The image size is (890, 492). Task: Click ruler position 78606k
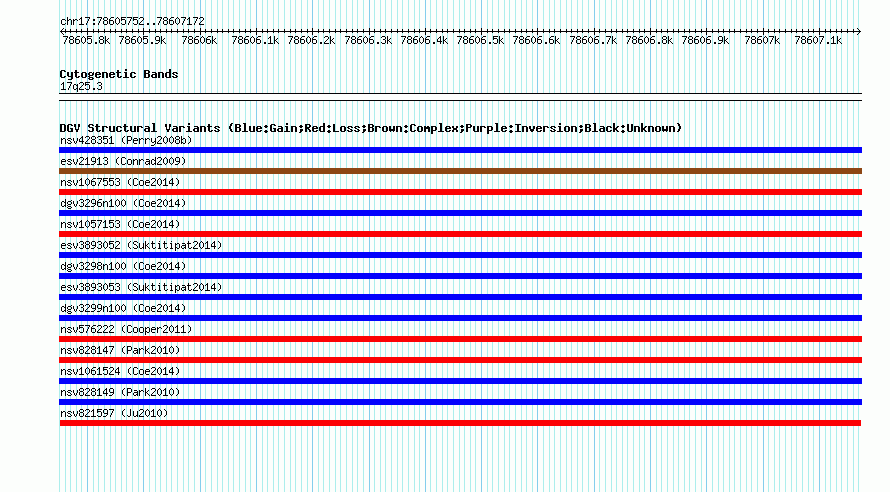point(199,40)
